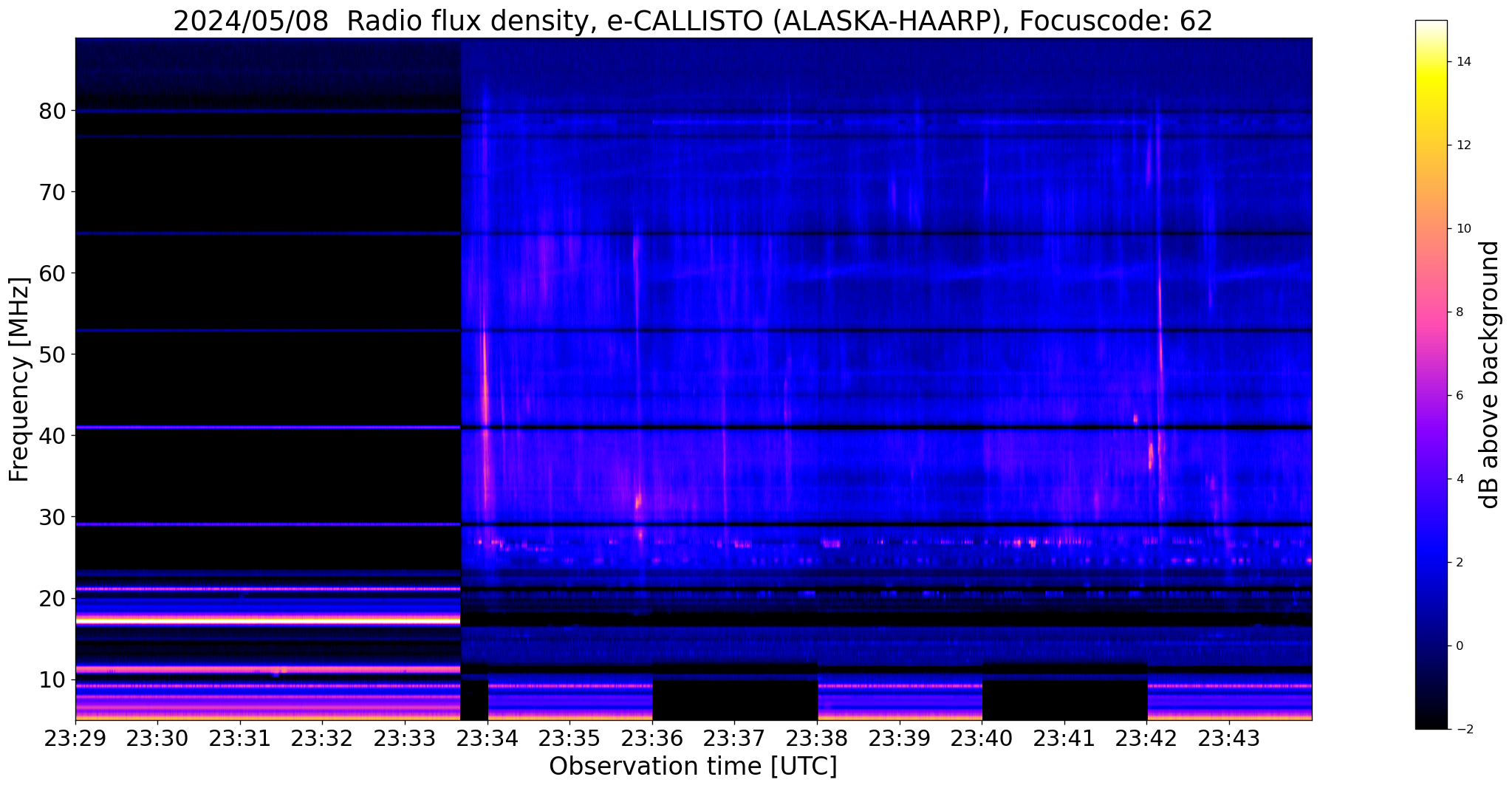Click the 70 MHz frequency tick label

52,192
